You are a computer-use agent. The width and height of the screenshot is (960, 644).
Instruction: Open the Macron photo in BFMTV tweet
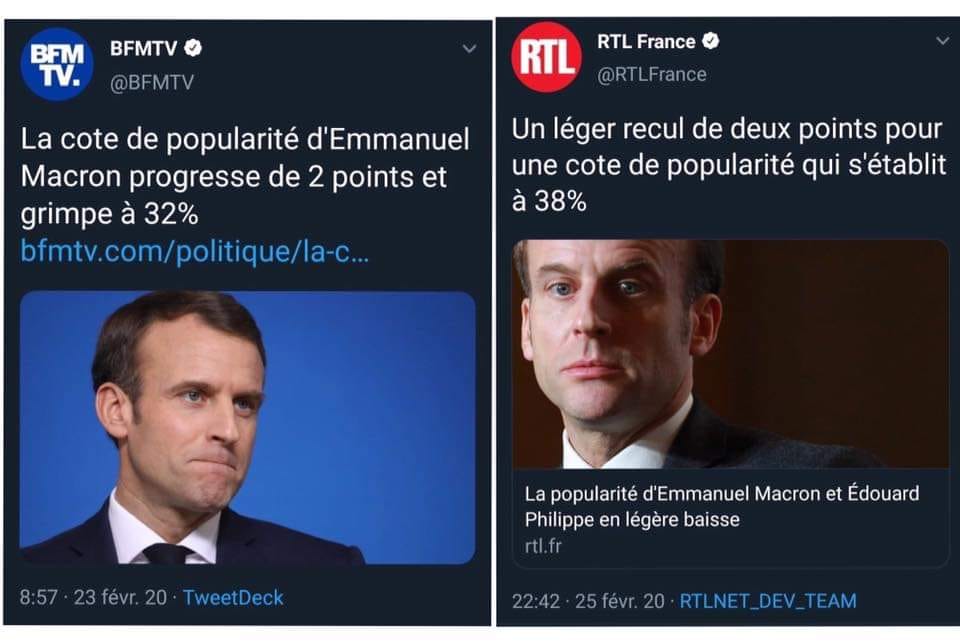point(247,427)
